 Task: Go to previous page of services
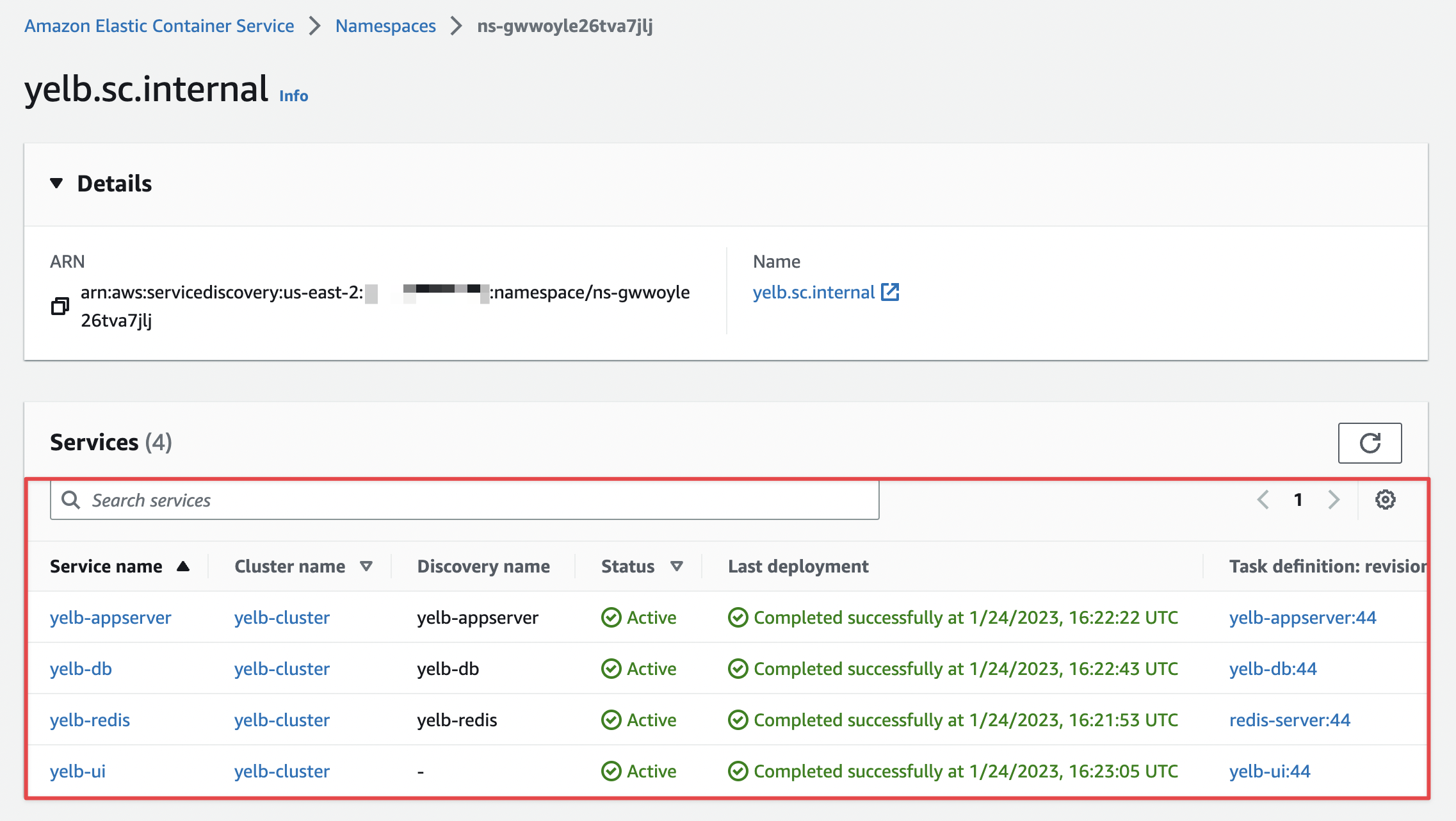coord(1263,500)
